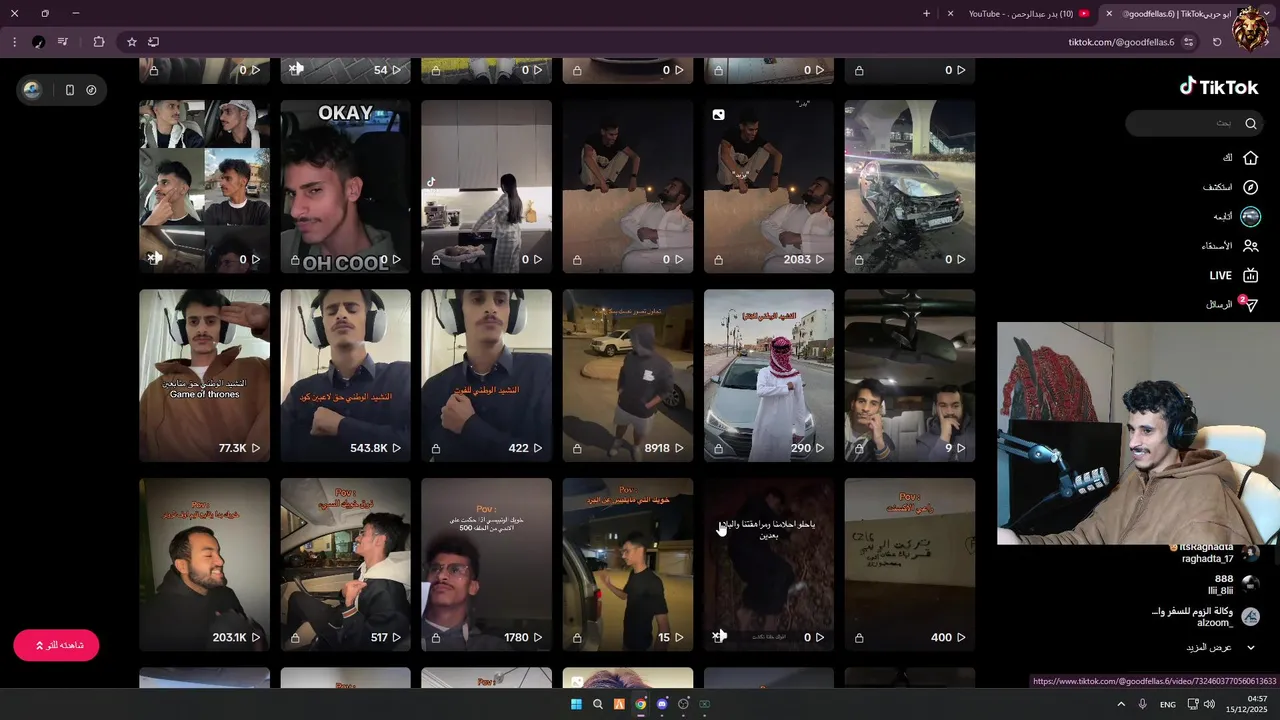Open the video with 290 views

[x=768, y=375]
